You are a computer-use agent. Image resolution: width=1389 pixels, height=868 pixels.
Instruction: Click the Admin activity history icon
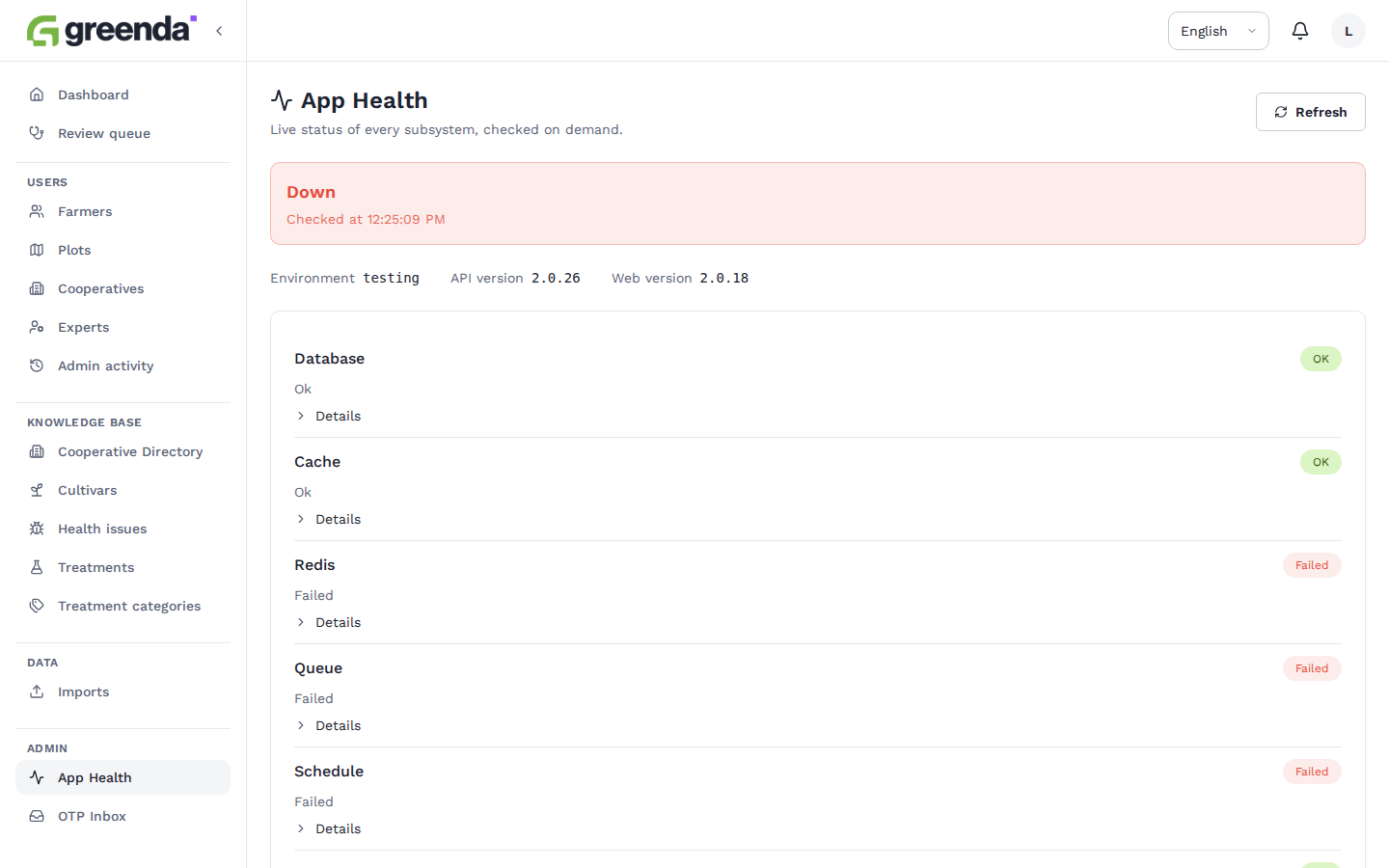coord(37,366)
